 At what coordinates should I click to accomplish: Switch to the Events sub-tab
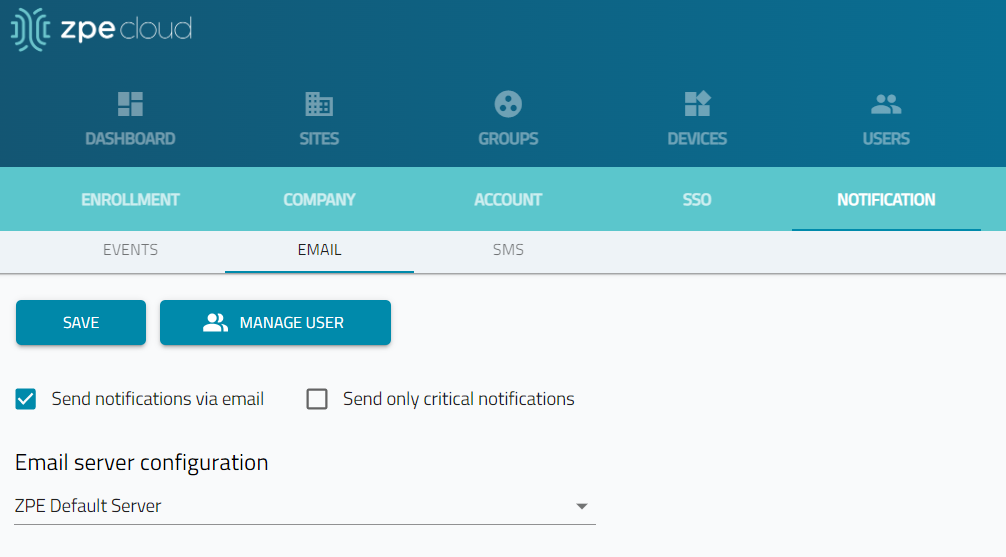click(x=130, y=250)
